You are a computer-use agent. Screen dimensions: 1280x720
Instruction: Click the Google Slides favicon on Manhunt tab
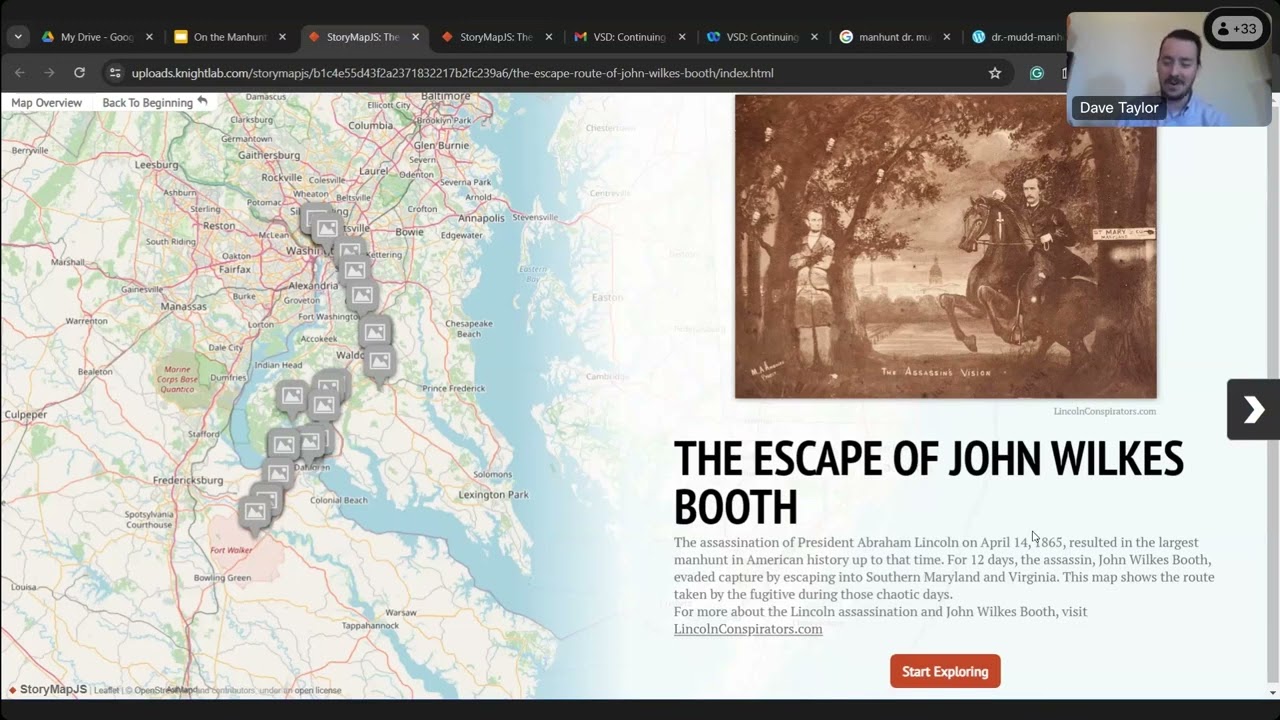(181, 37)
